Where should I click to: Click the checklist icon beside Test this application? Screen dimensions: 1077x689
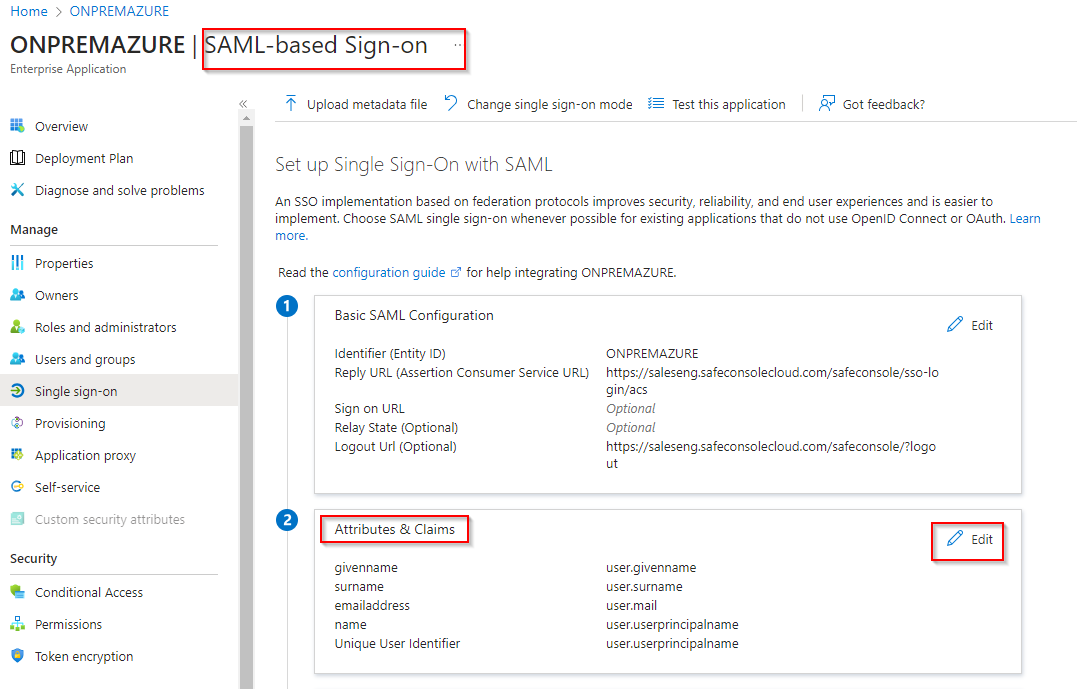coord(656,103)
